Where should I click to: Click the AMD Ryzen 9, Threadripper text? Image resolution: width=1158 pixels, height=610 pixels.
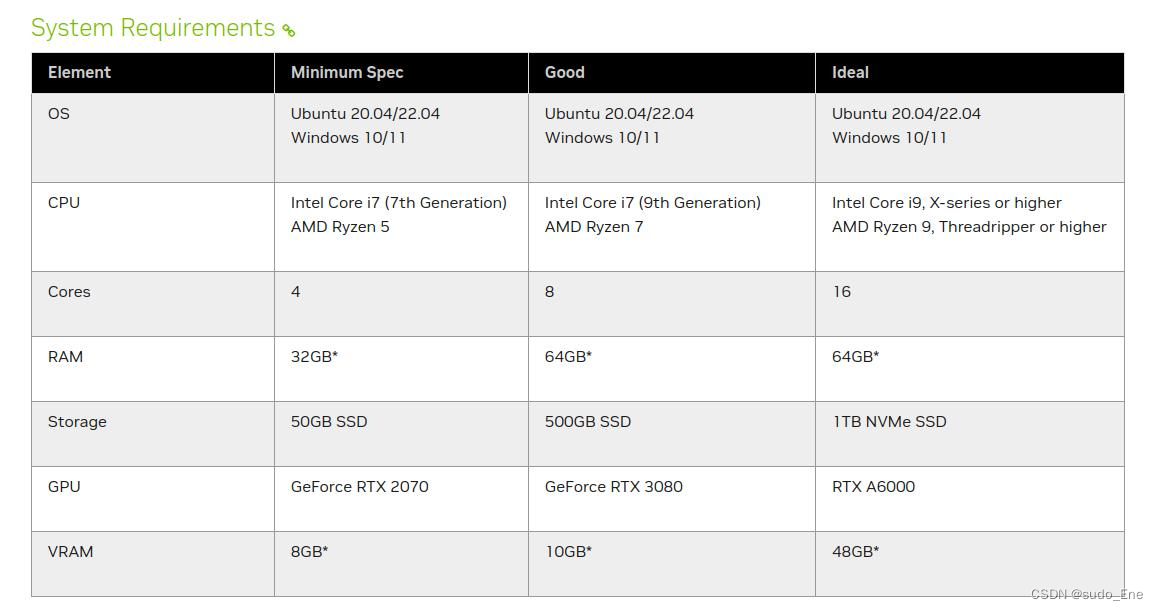(969, 227)
